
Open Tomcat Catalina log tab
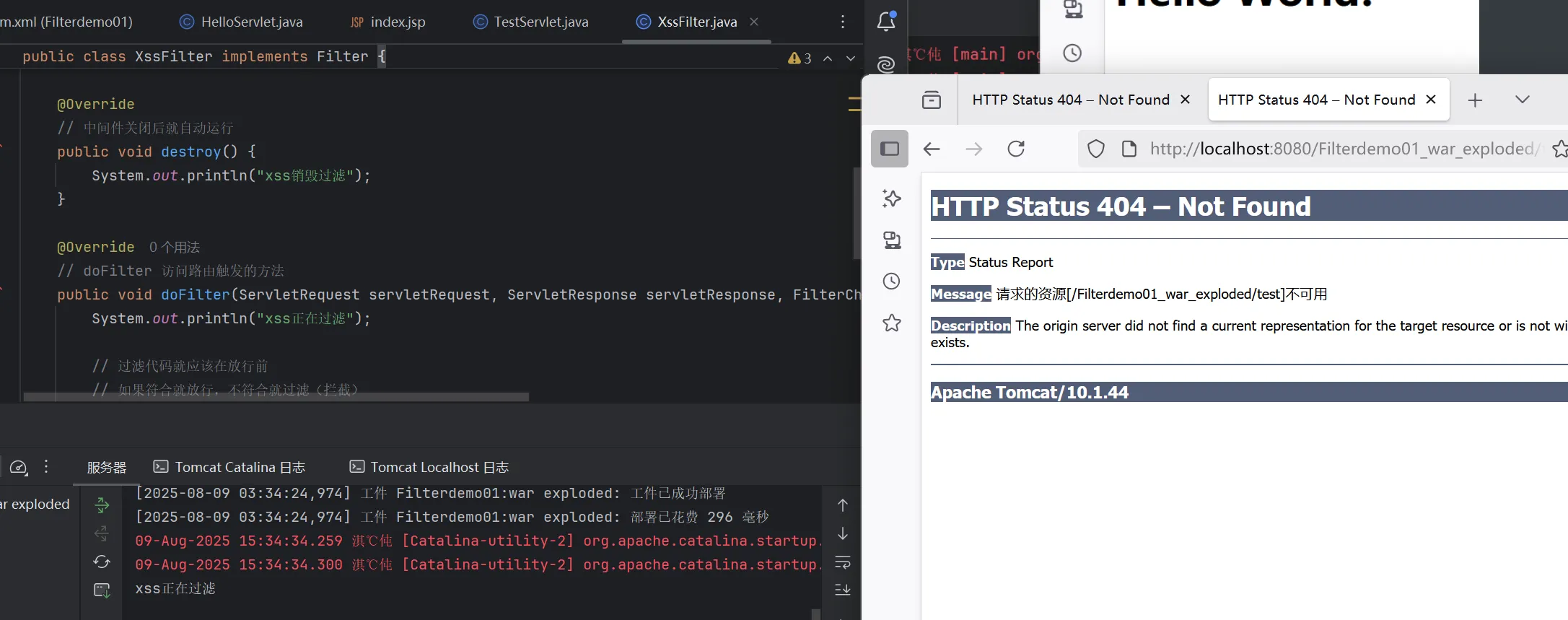click(230, 467)
